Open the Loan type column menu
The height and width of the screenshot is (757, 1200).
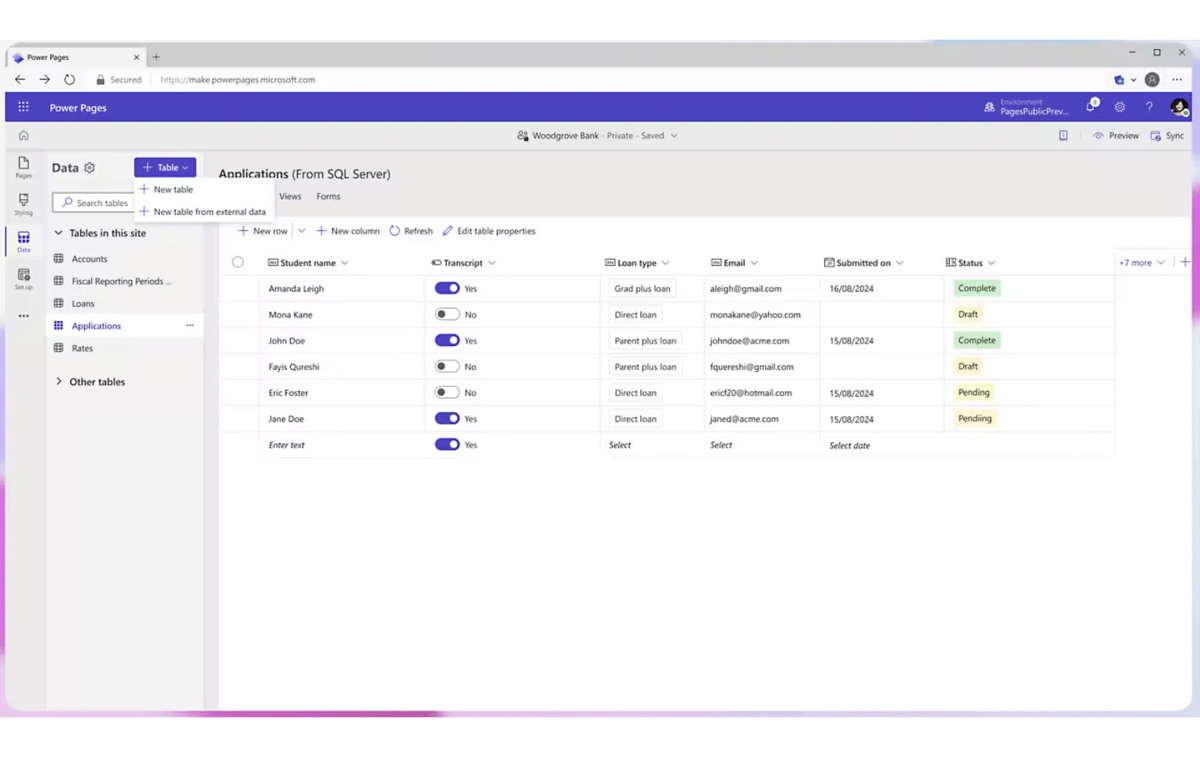click(666, 263)
